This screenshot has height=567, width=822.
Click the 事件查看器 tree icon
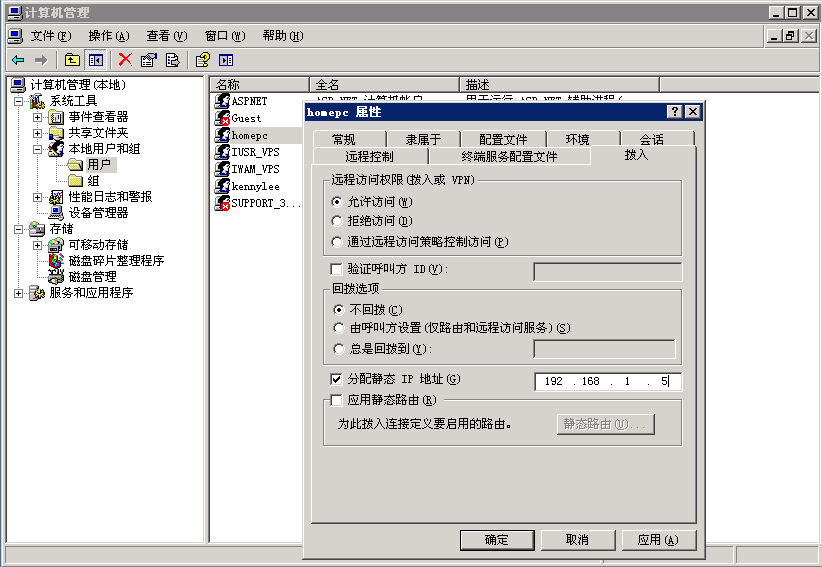pos(56,117)
